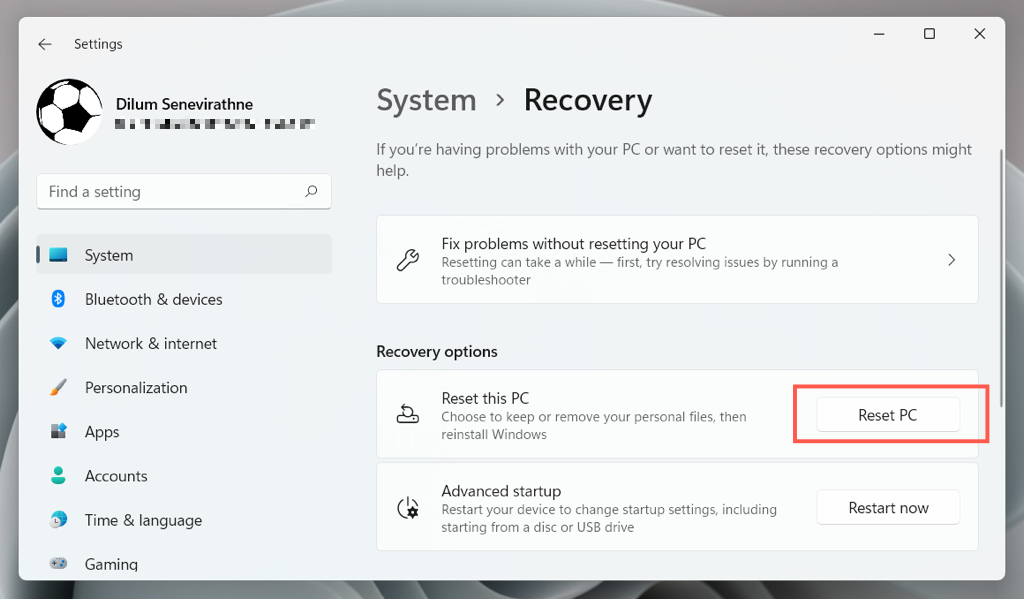Click the Network Wi-Fi icon
Image resolution: width=1024 pixels, height=599 pixels.
pyautogui.click(x=58, y=343)
